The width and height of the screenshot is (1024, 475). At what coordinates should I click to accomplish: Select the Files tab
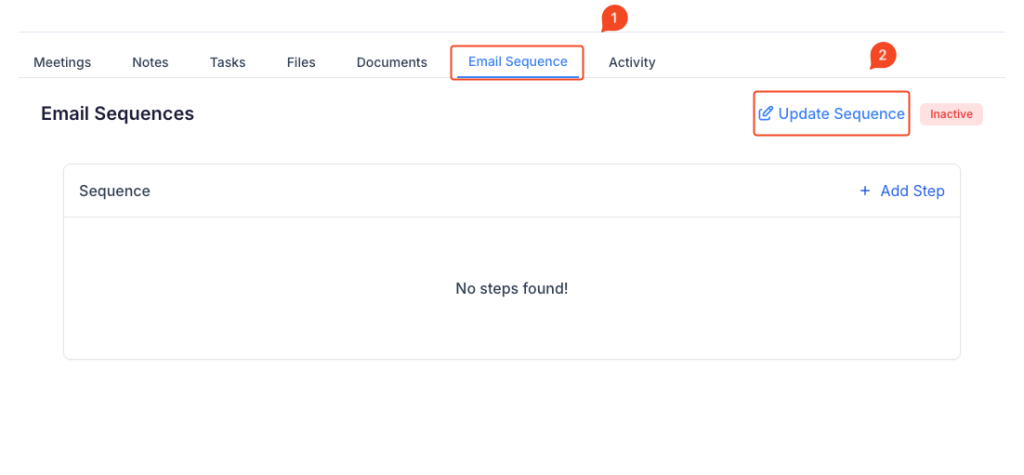tap(301, 62)
